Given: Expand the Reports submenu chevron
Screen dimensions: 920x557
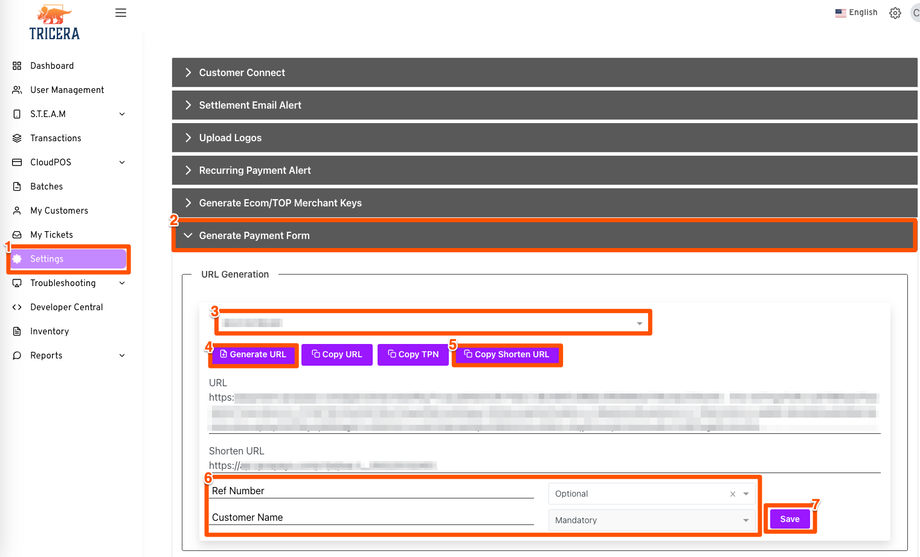Looking at the screenshot, I should 122,355.
